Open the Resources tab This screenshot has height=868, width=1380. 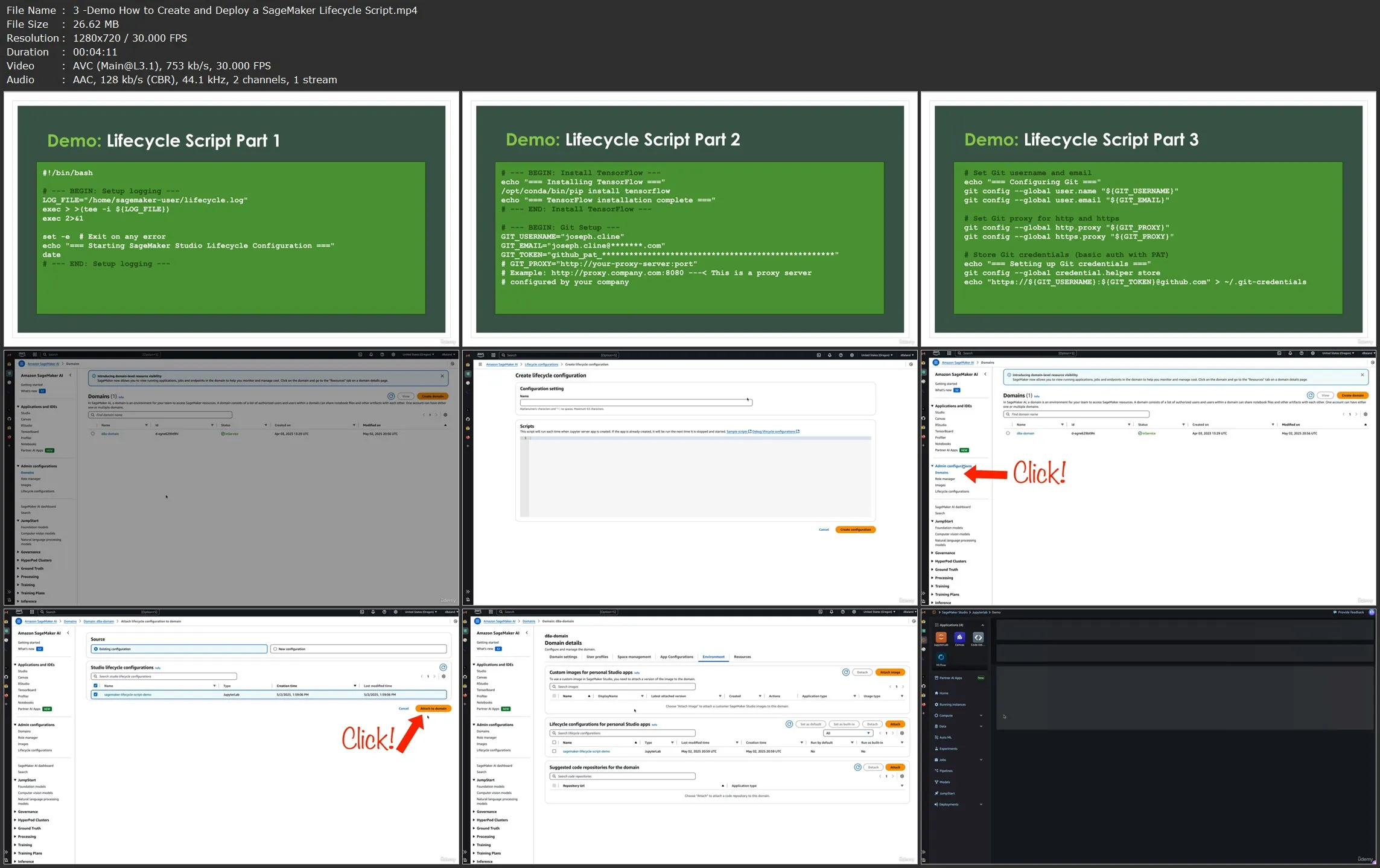click(x=742, y=657)
